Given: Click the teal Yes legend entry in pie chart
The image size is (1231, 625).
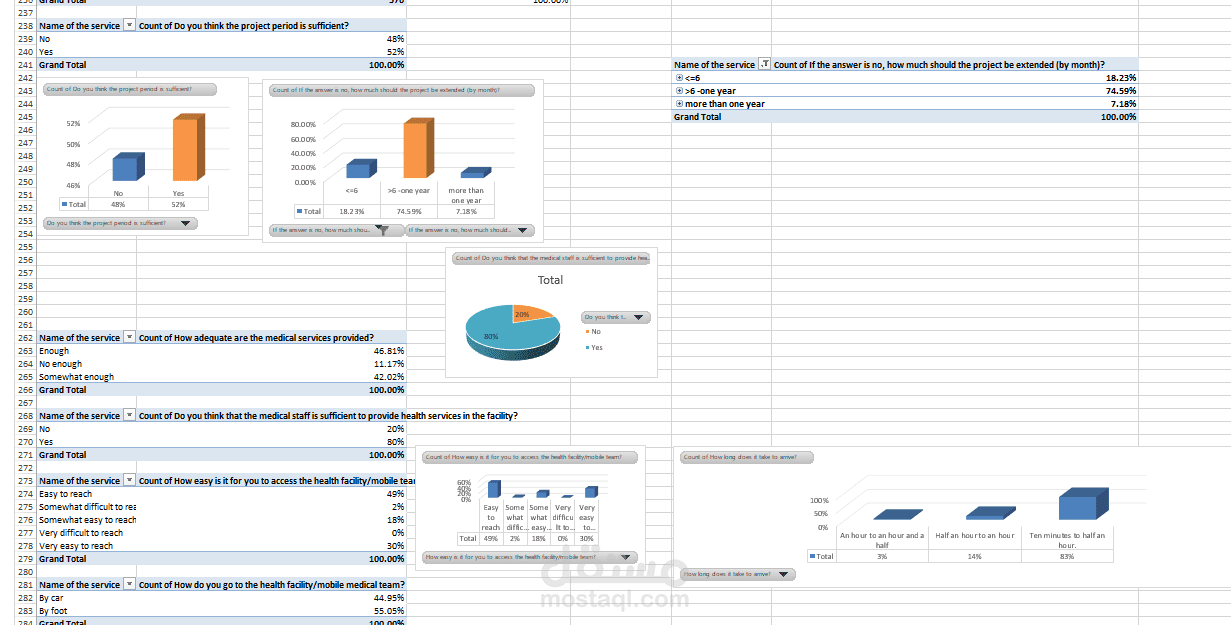Looking at the screenshot, I should coord(593,347).
